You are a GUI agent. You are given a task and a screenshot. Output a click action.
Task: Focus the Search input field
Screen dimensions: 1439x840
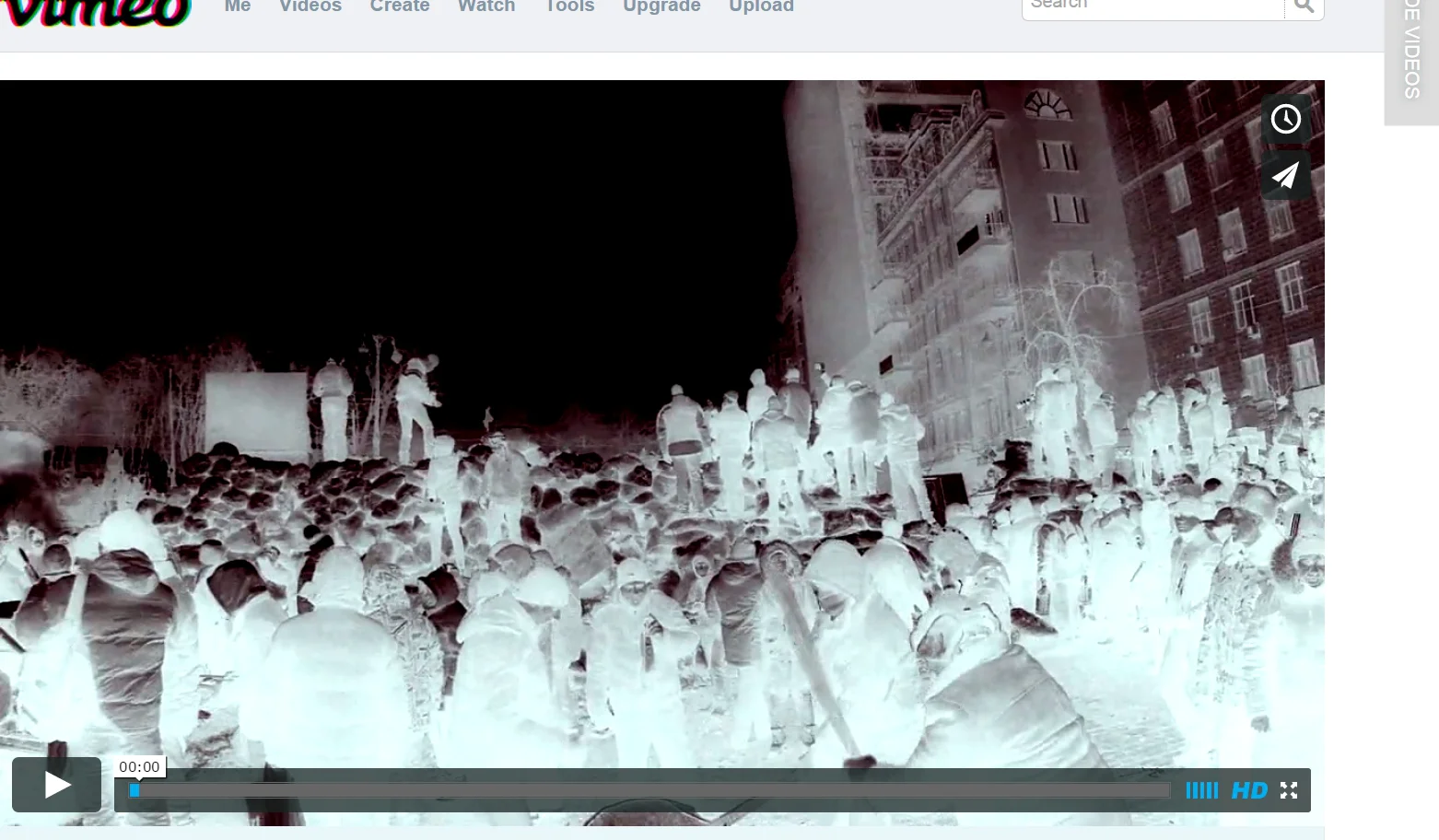click(1152, 7)
